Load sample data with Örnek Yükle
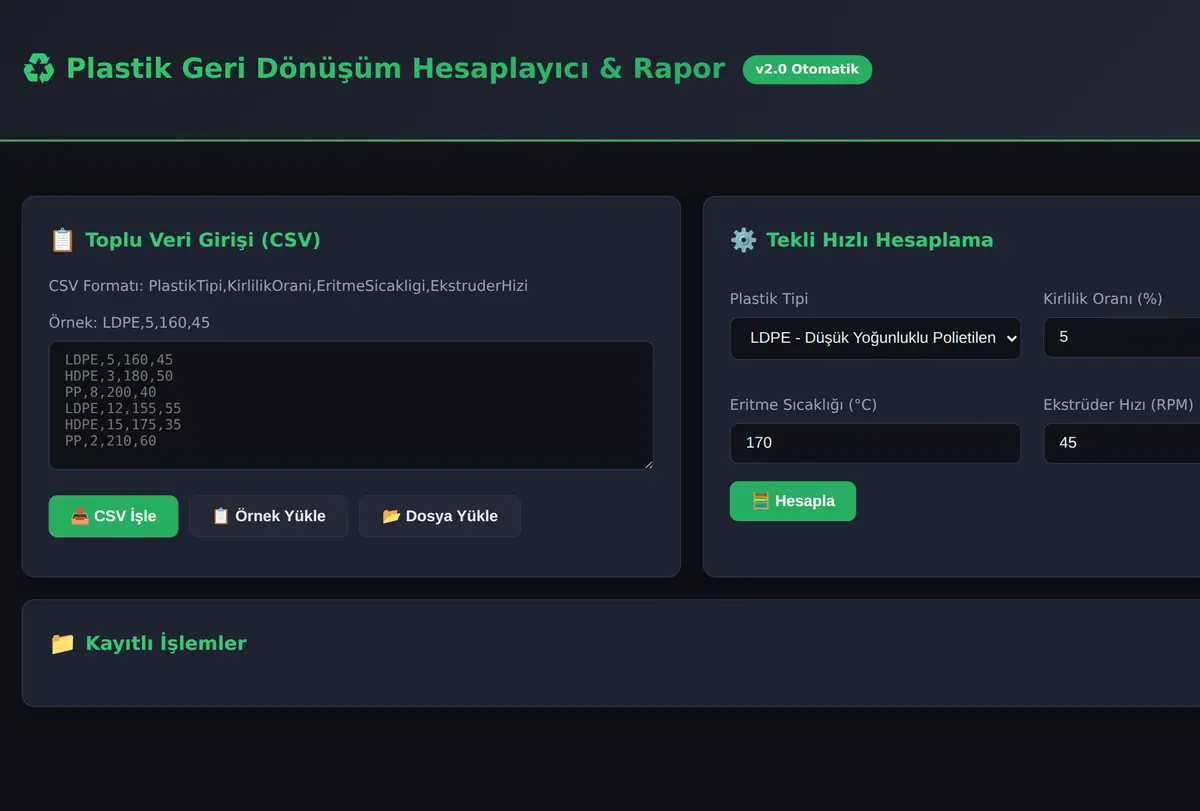This screenshot has width=1200, height=811. [268, 516]
